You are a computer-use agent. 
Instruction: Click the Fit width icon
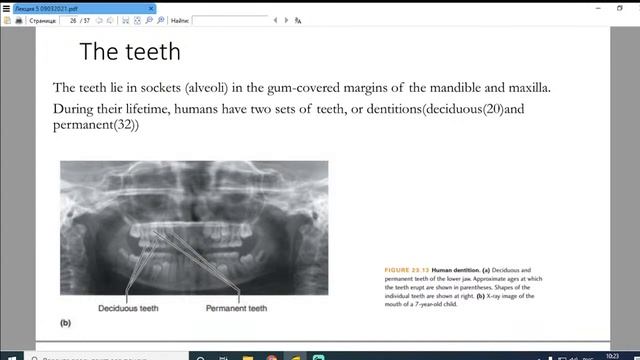(126, 20)
